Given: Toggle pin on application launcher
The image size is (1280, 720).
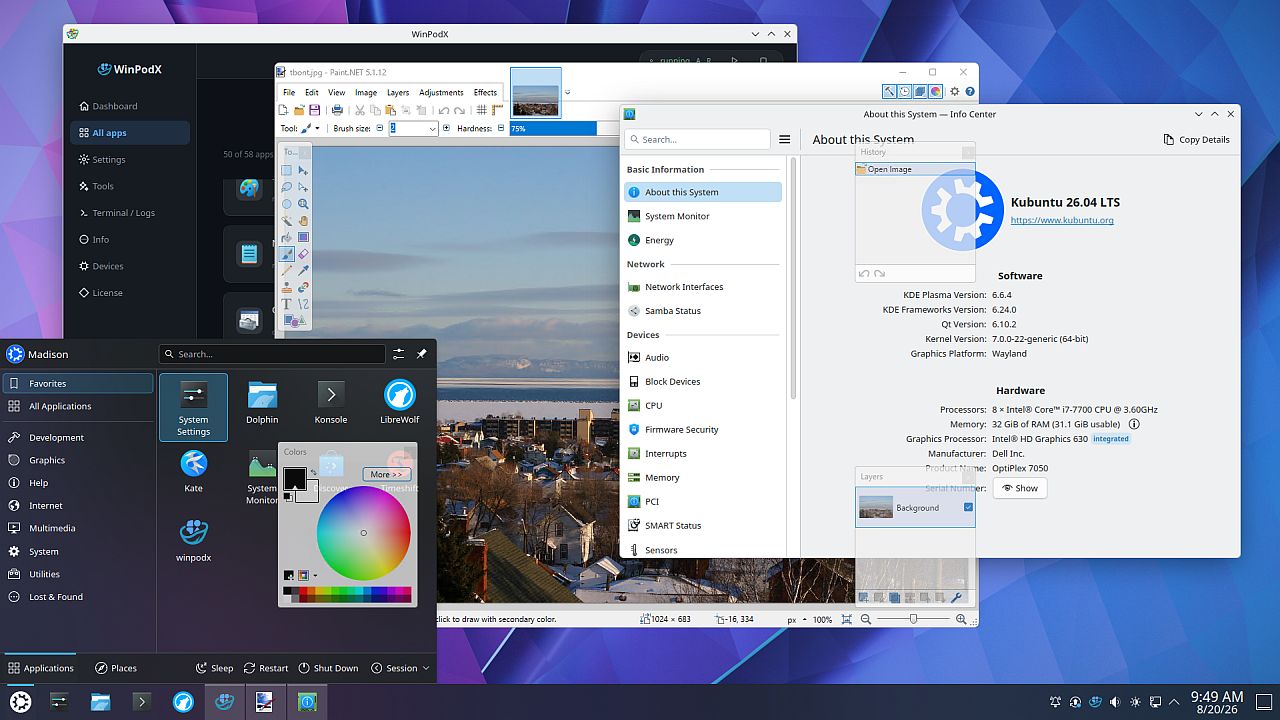Looking at the screenshot, I should tap(421, 354).
